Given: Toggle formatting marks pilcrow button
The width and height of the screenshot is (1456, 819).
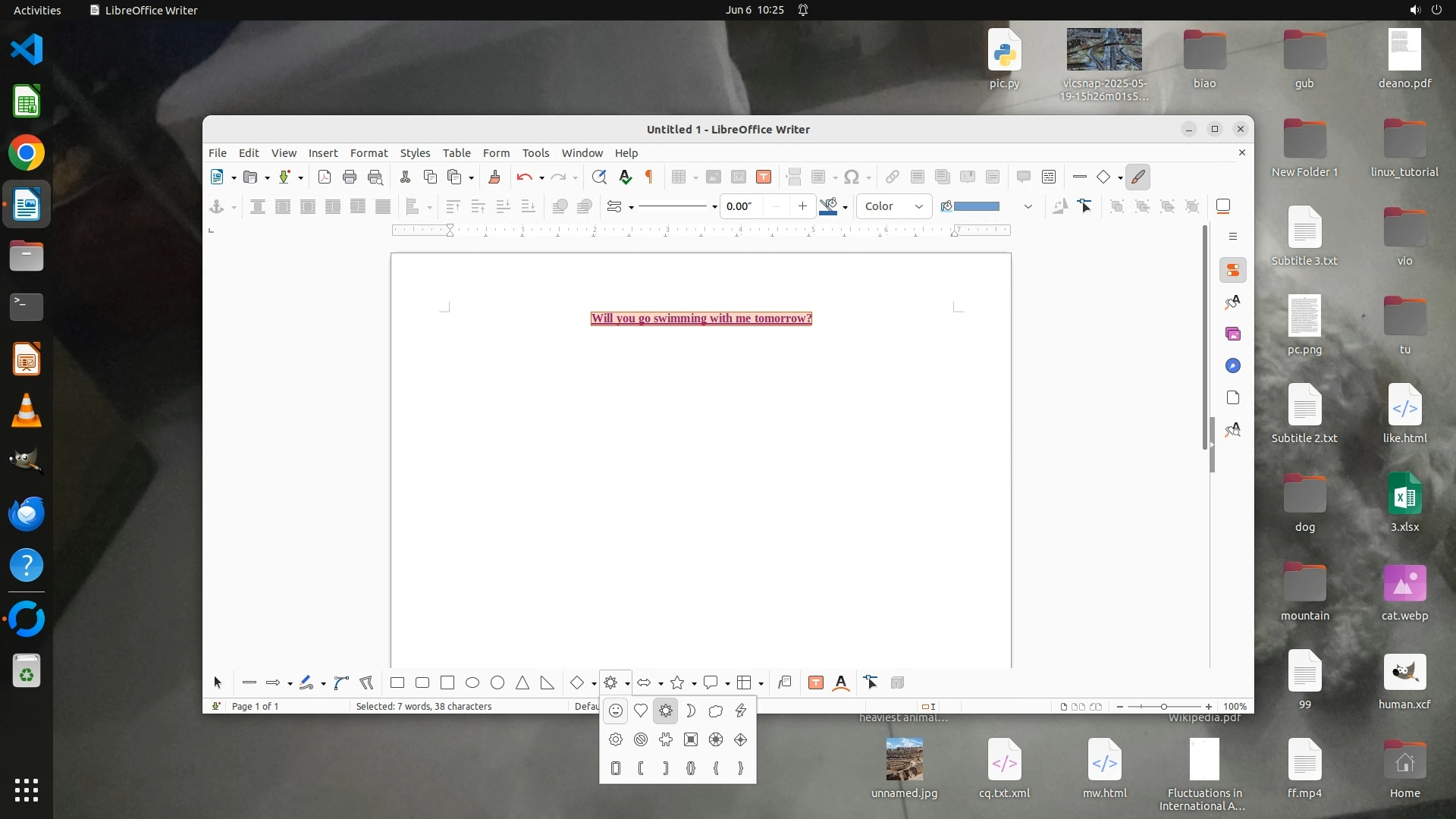Looking at the screenshot, I should click(649, 177).
